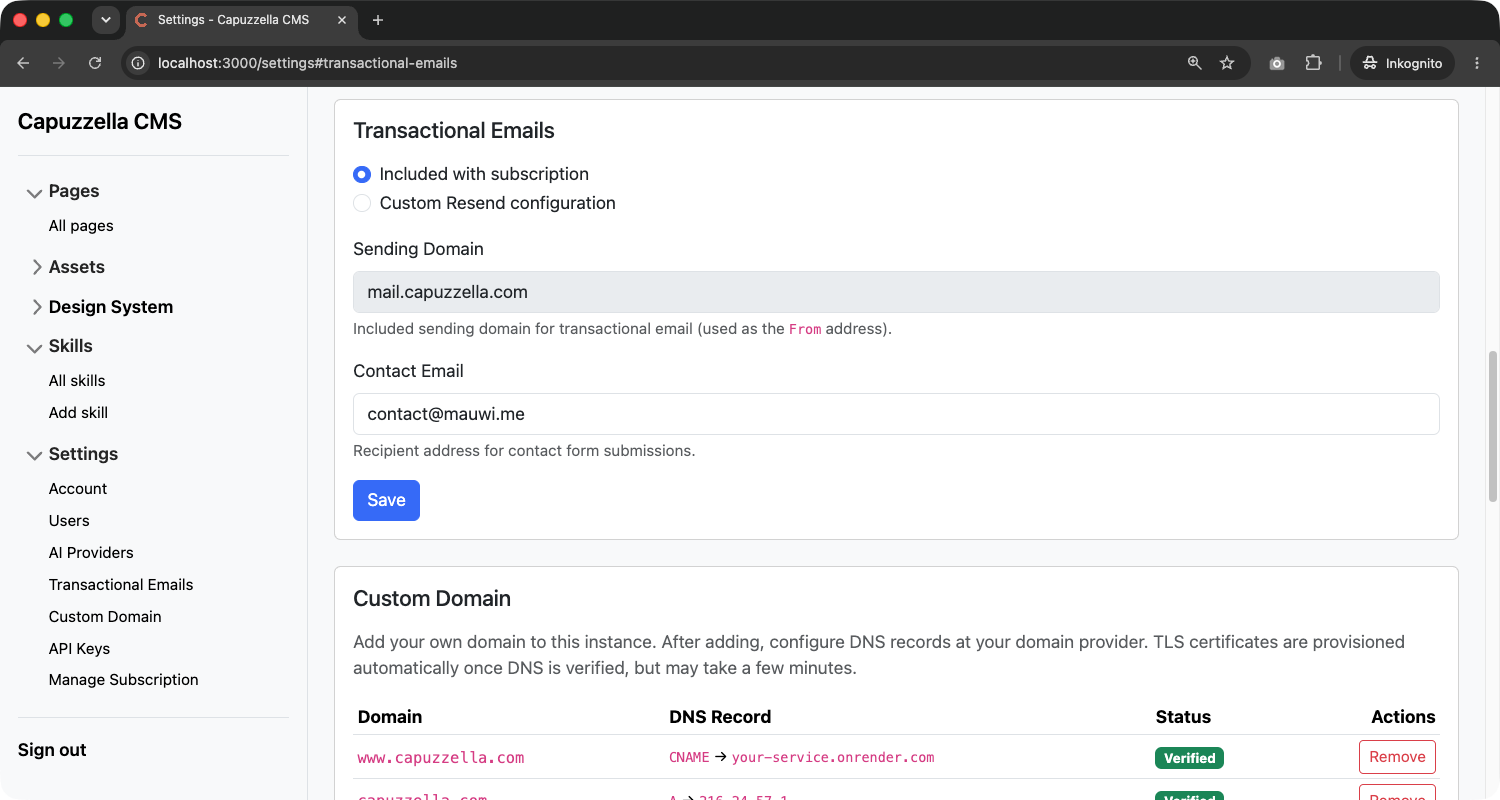Click the Capuzzella CMS logo title
The image size is (1500, 800).
tap(100, 122)
